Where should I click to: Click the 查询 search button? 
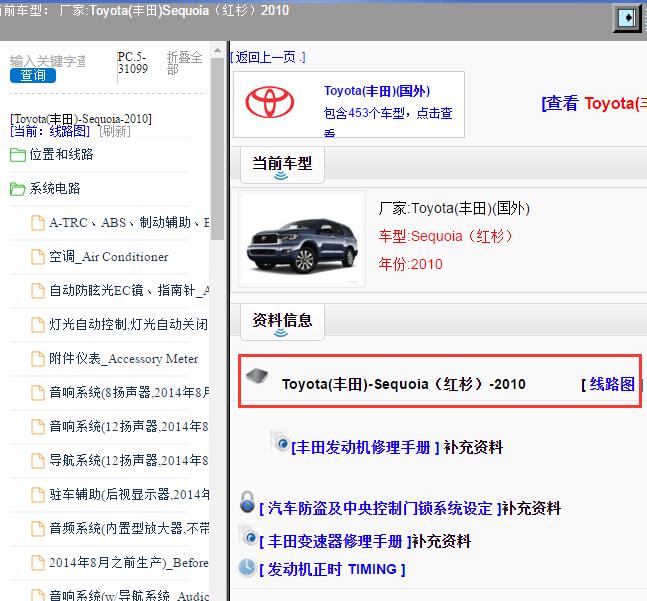coord(33,75)
